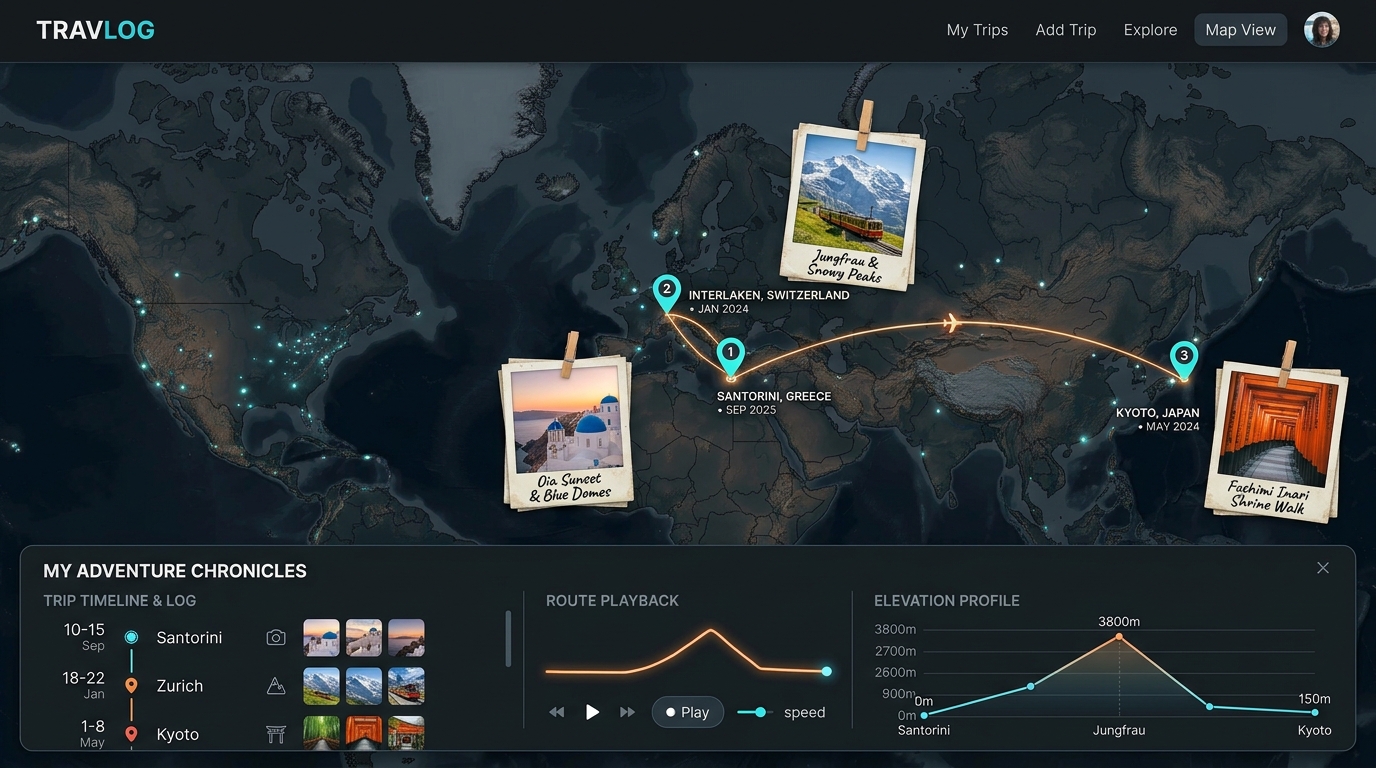Open the Kyoto orange torii gates thumbnail
Screen dimensions: 1376x768
(x=363, y=733)
